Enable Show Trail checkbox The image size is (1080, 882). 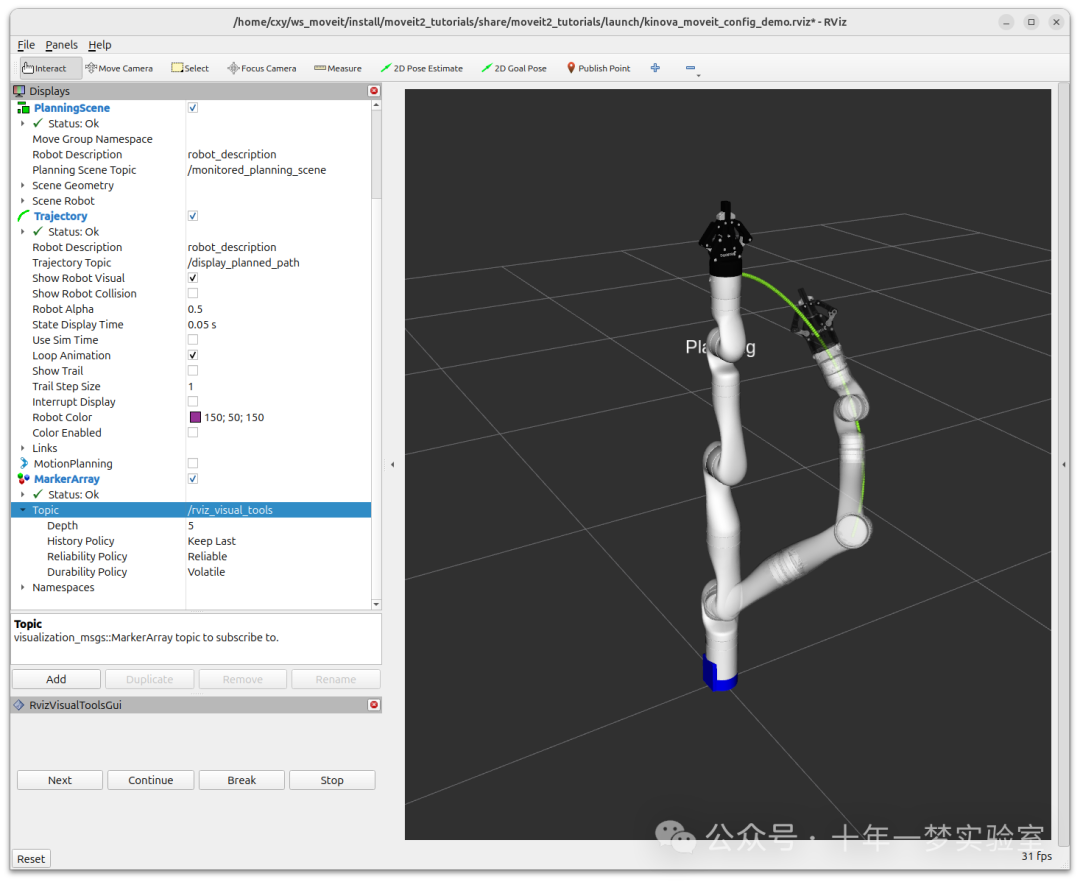(x=193, y=370)
